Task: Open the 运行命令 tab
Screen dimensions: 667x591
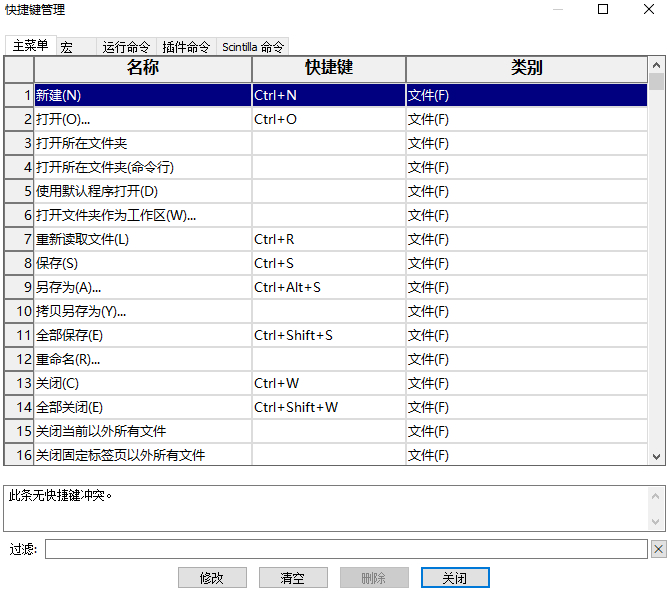Action: 126,47
